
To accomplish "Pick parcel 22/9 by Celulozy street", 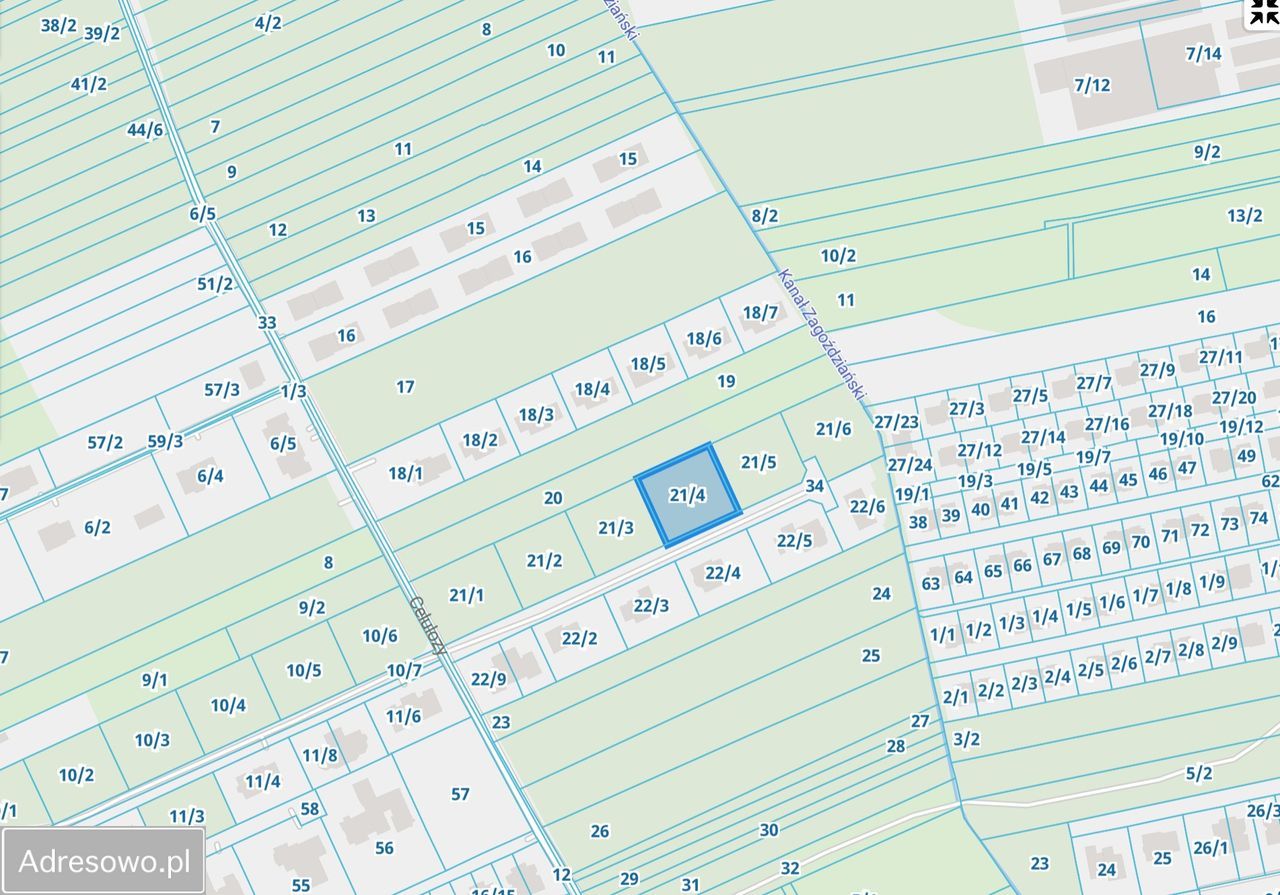I will 488,679.
